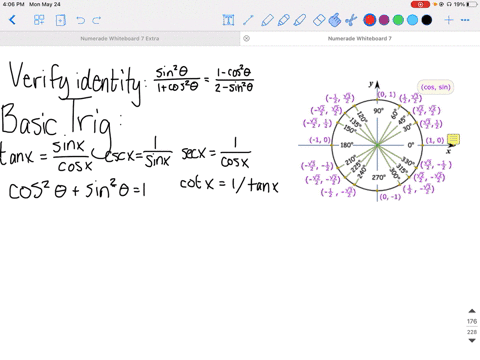Go to previous page with up arrow
Viewport: 480px width, 360px height.
pos(472,311)
